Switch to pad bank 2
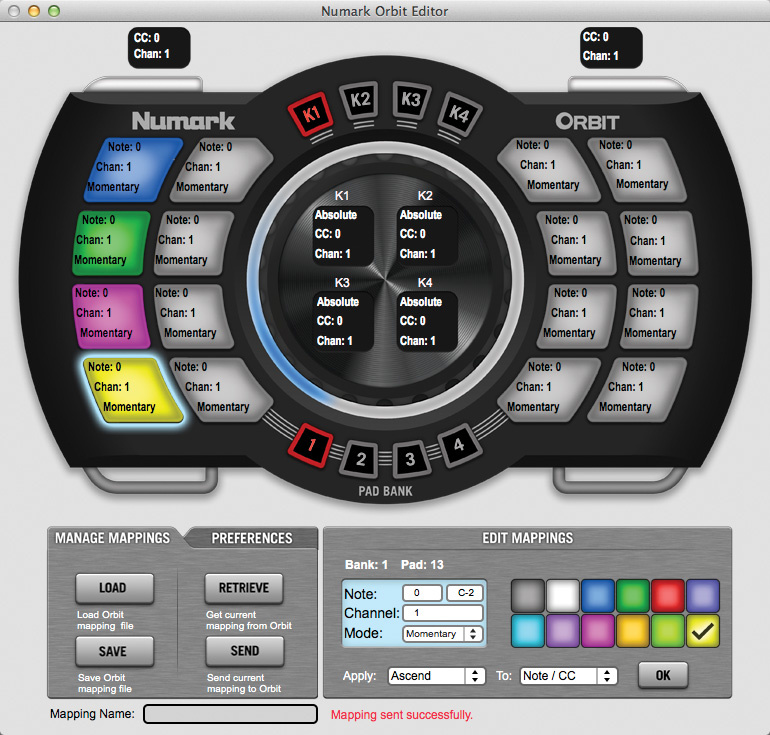770x735 pixels. coord(361,459)
